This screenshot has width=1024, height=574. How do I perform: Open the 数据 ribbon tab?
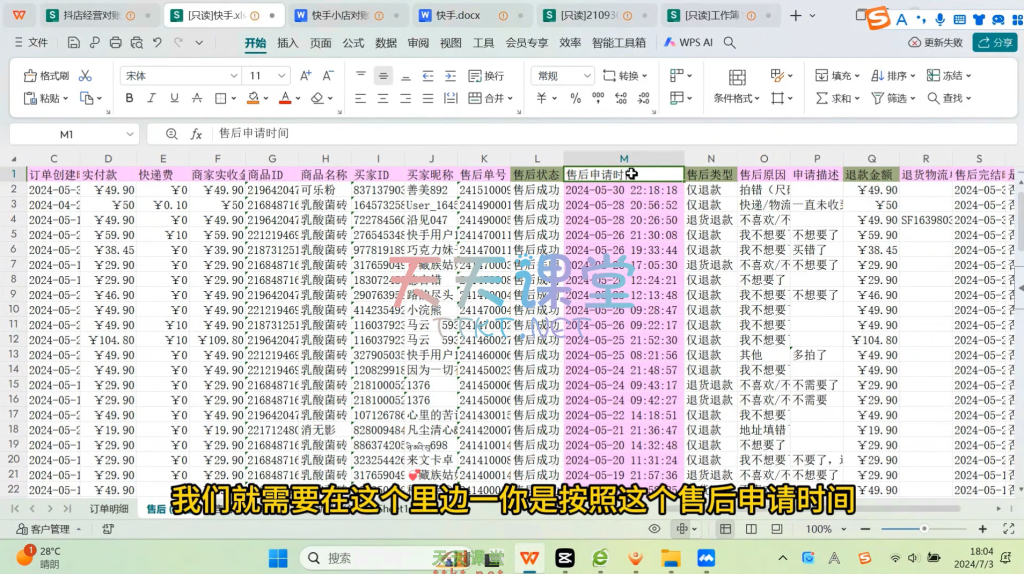386,43
